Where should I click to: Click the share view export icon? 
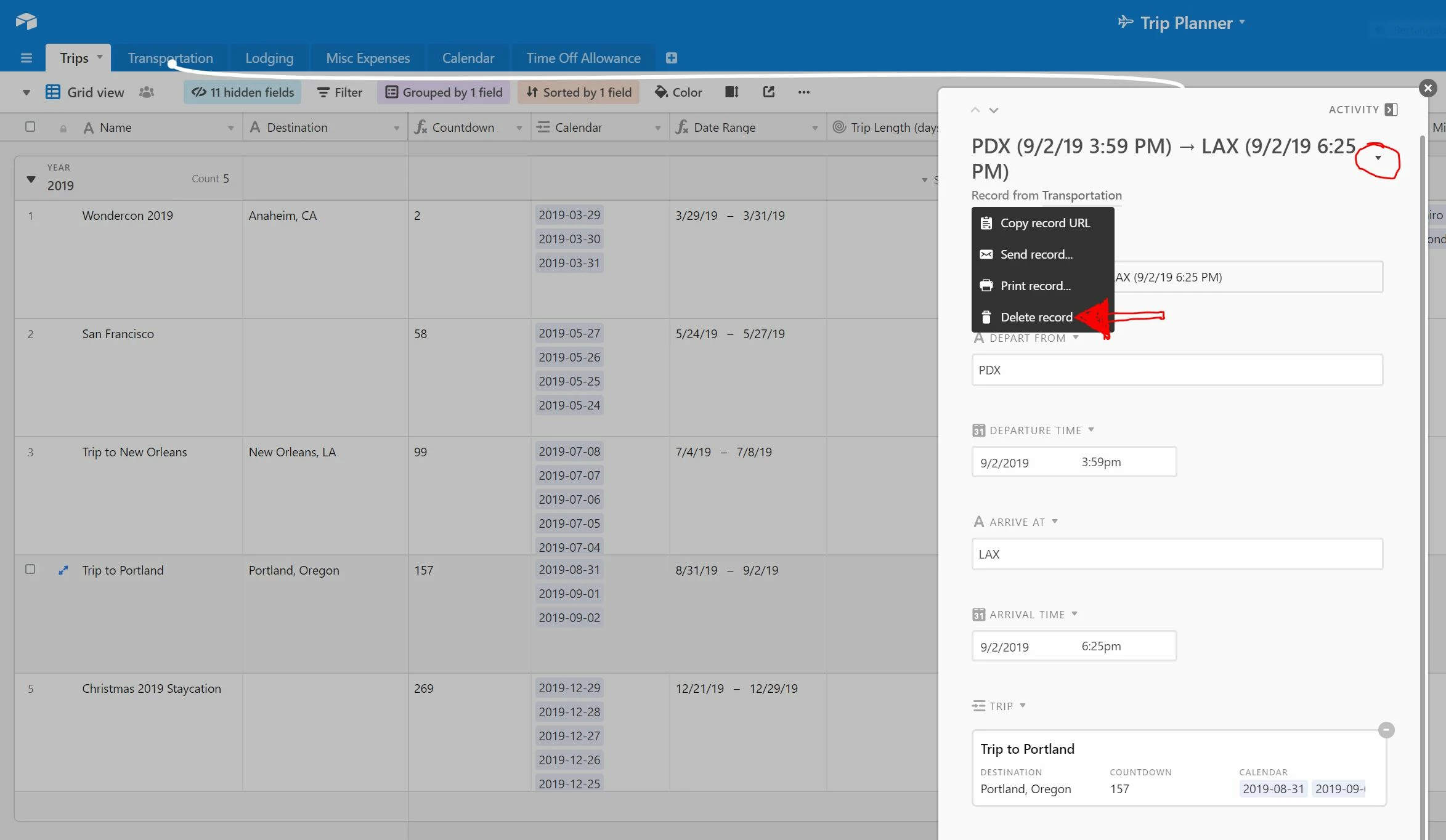[x=768, y=92]
